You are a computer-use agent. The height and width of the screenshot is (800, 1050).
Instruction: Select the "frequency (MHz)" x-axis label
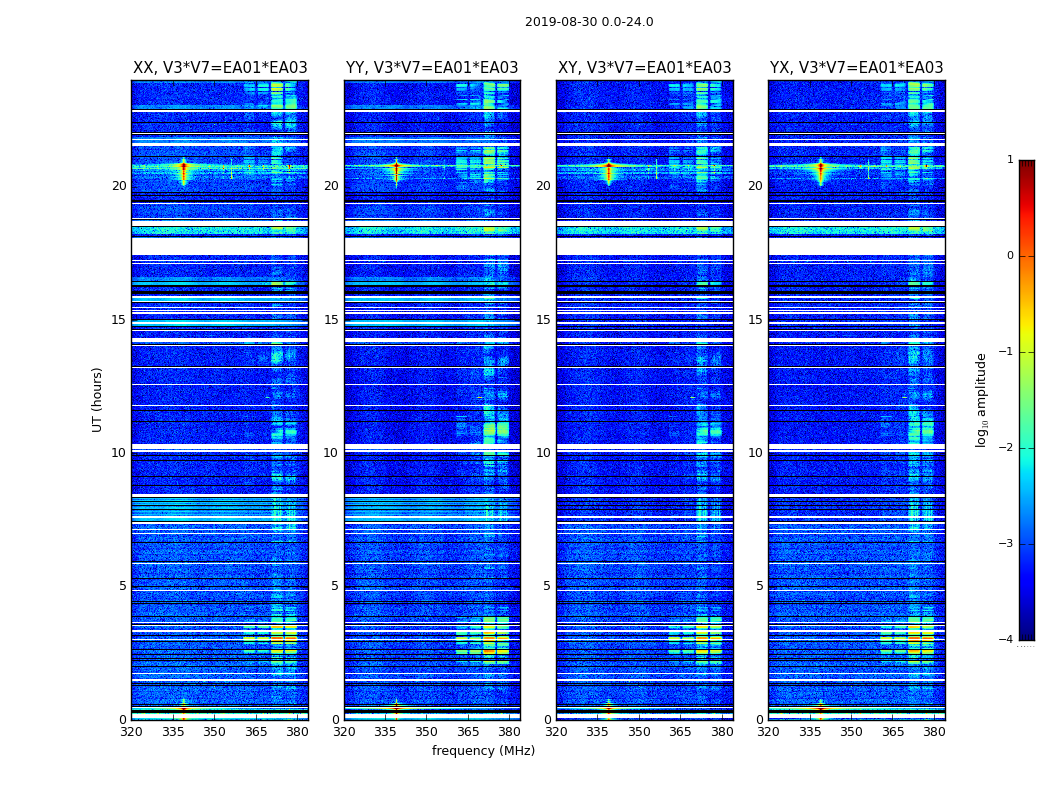click(483, 751)
